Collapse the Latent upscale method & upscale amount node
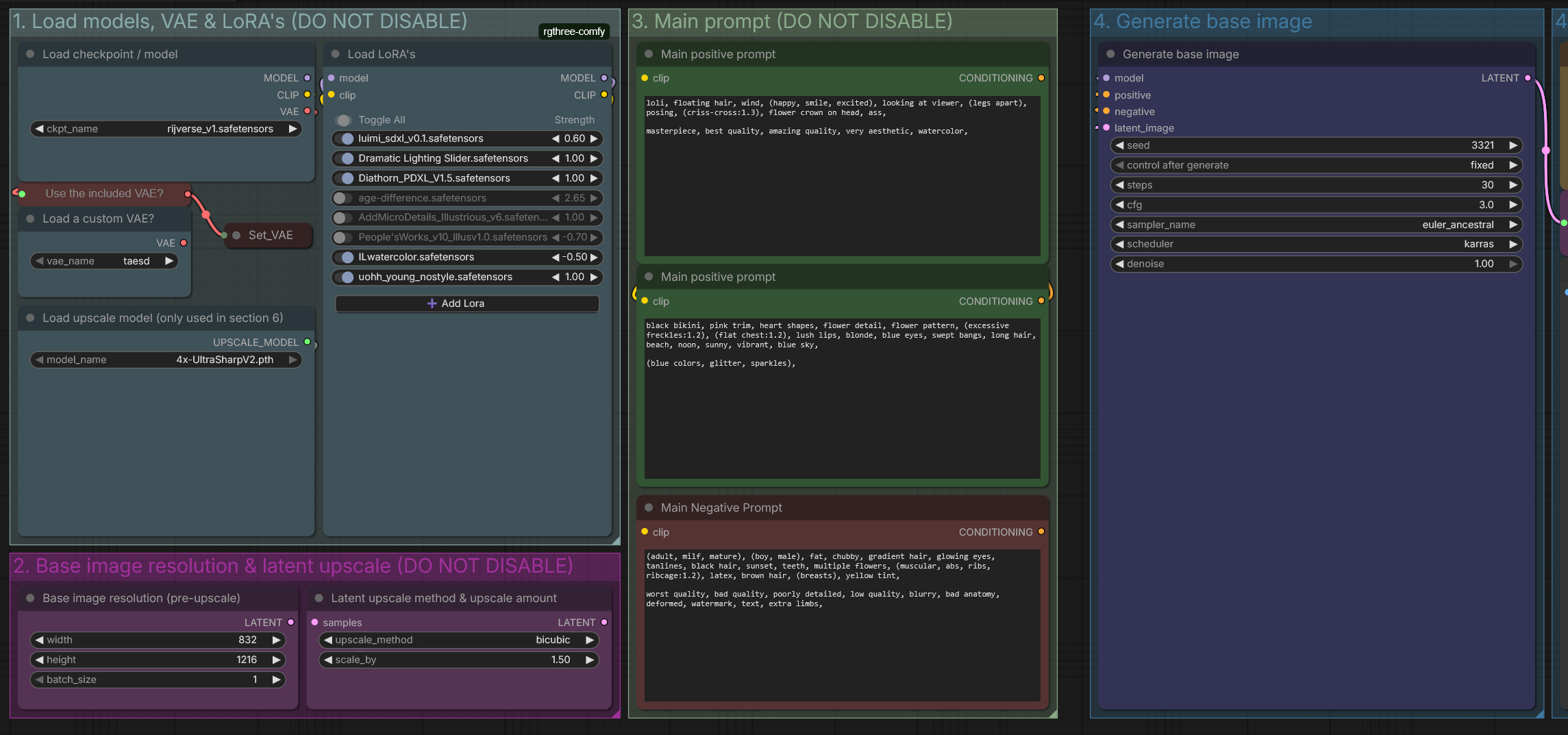 point(319,598)
